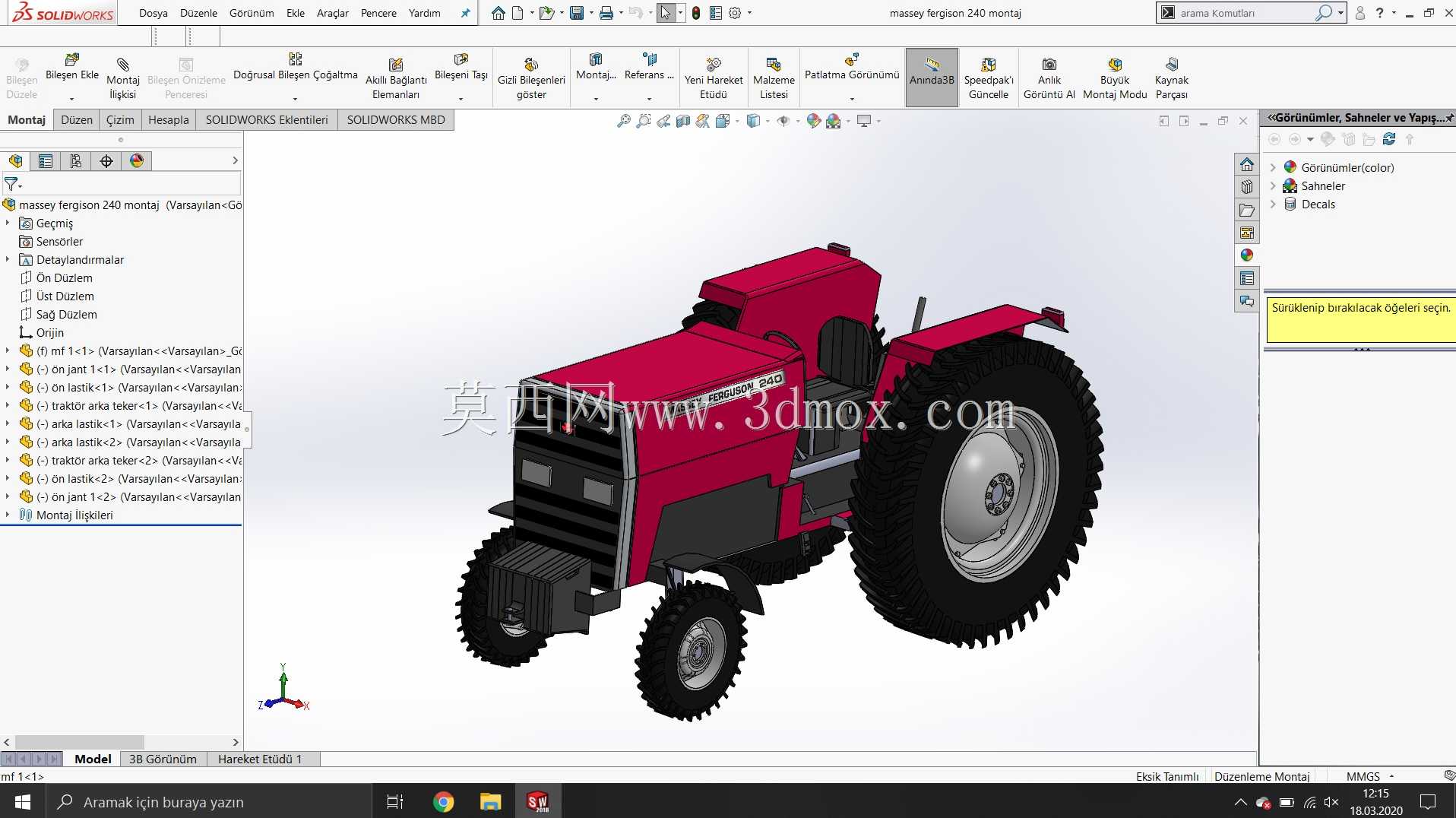Create a new document
This screenshot has height=818, width=1456.
(x=518, y=13)
